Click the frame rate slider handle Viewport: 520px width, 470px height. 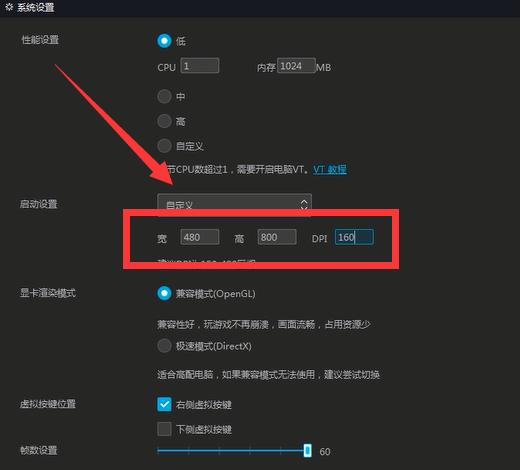[308, 451]
